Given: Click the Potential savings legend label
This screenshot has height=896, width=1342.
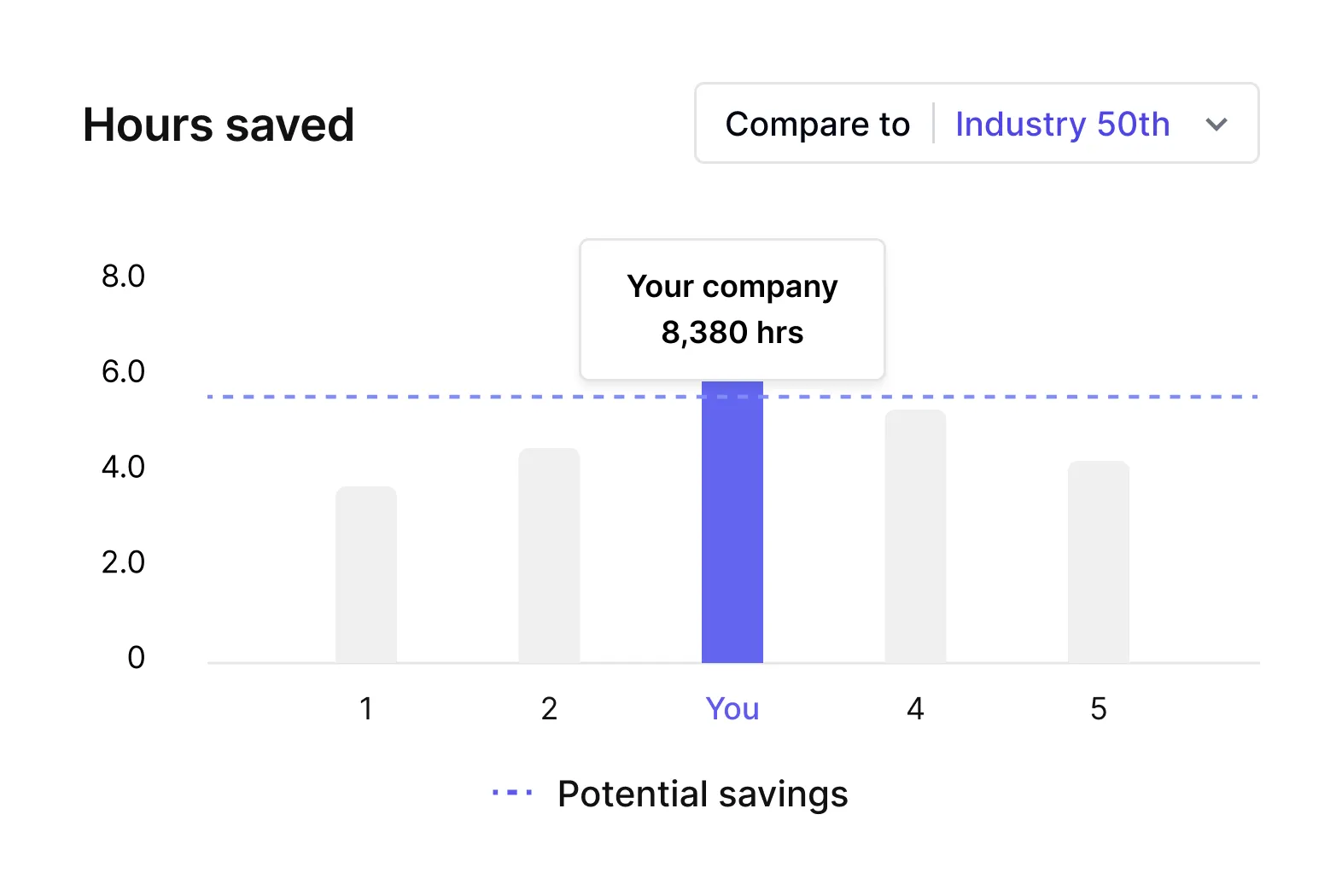Looking at the screenshot, I should point(703,794).
